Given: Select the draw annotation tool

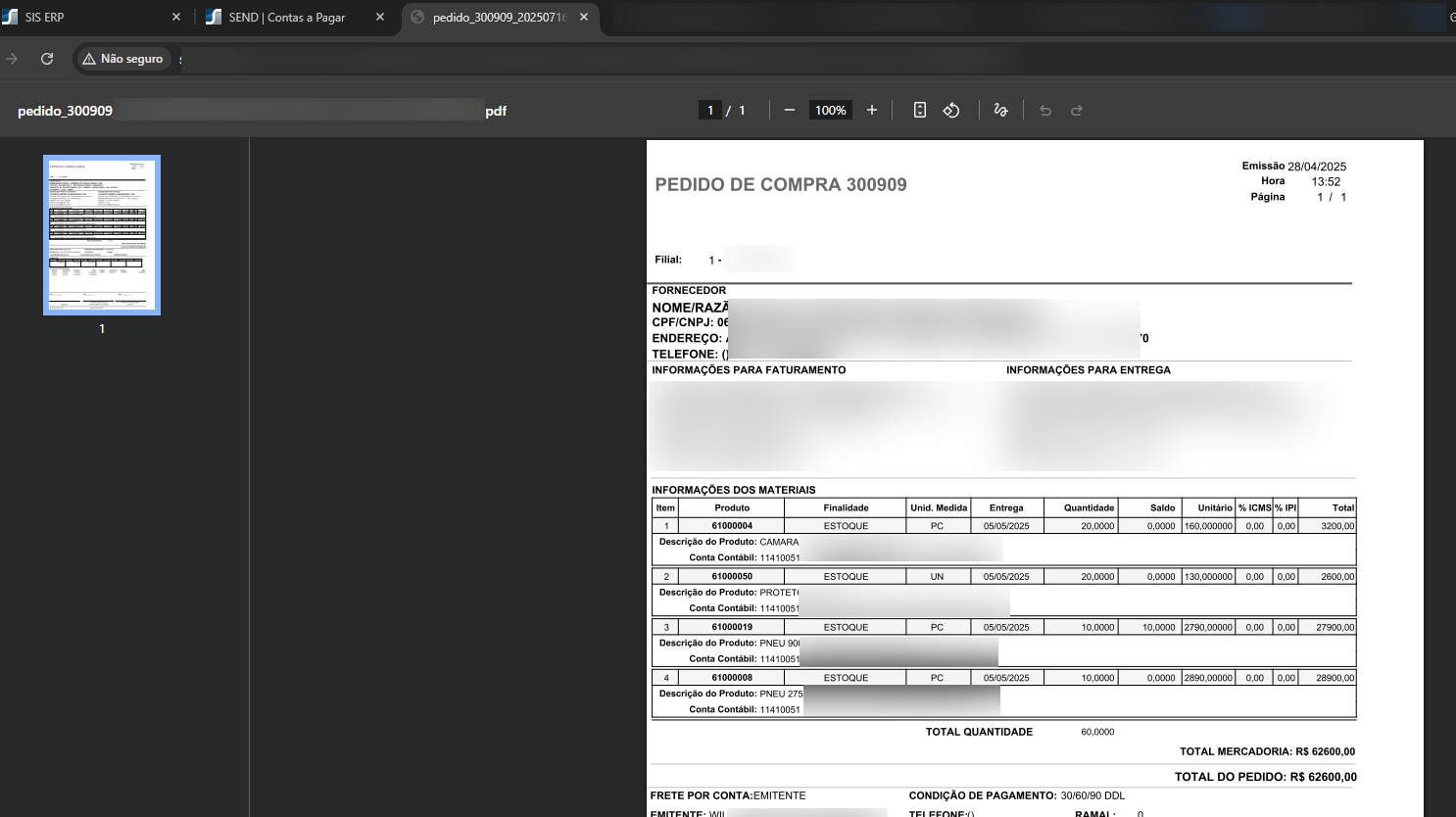Looking at the screenshot, I should coord(1000,111).
